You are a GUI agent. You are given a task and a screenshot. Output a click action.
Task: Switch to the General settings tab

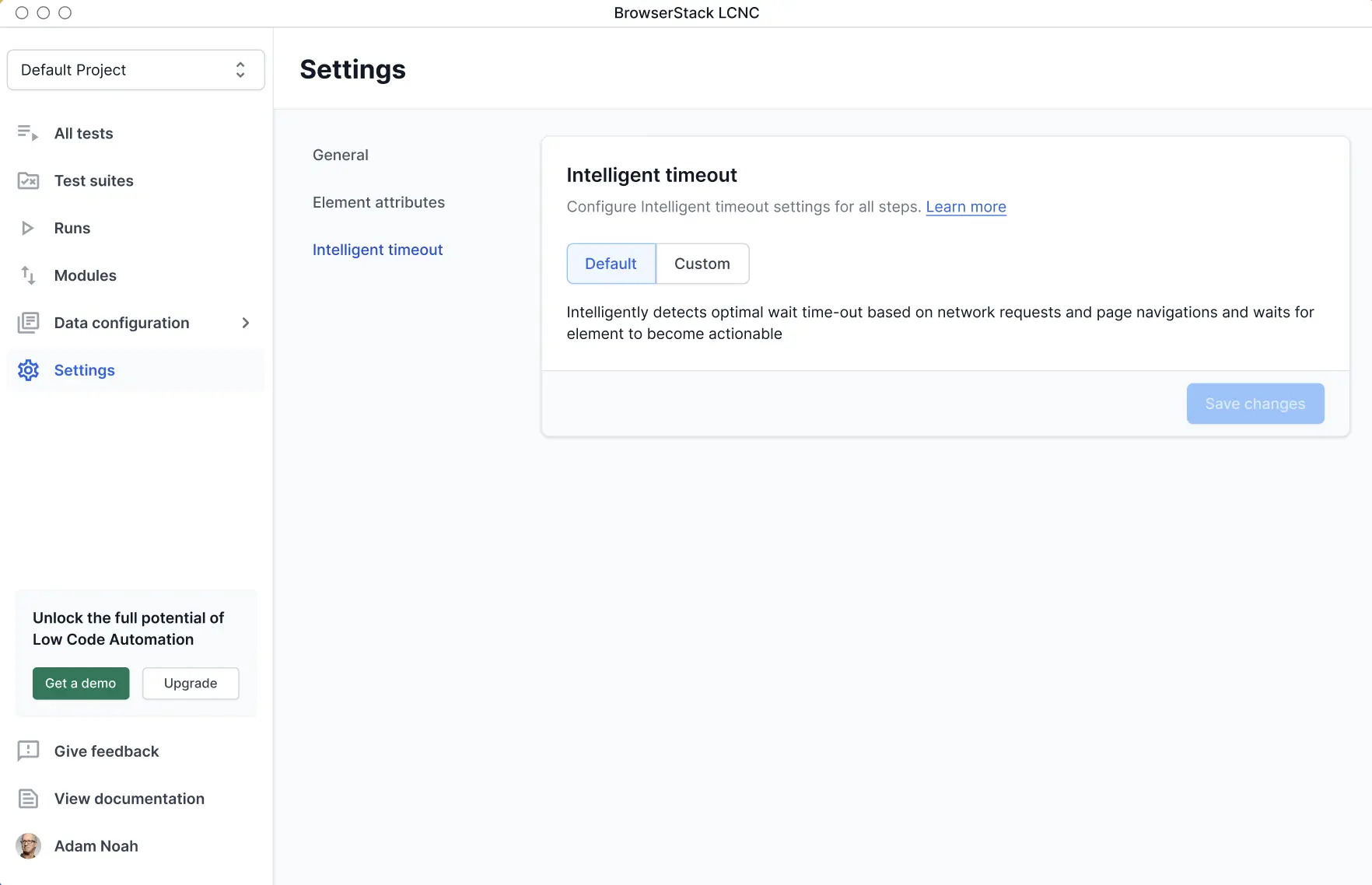(341, 155)
